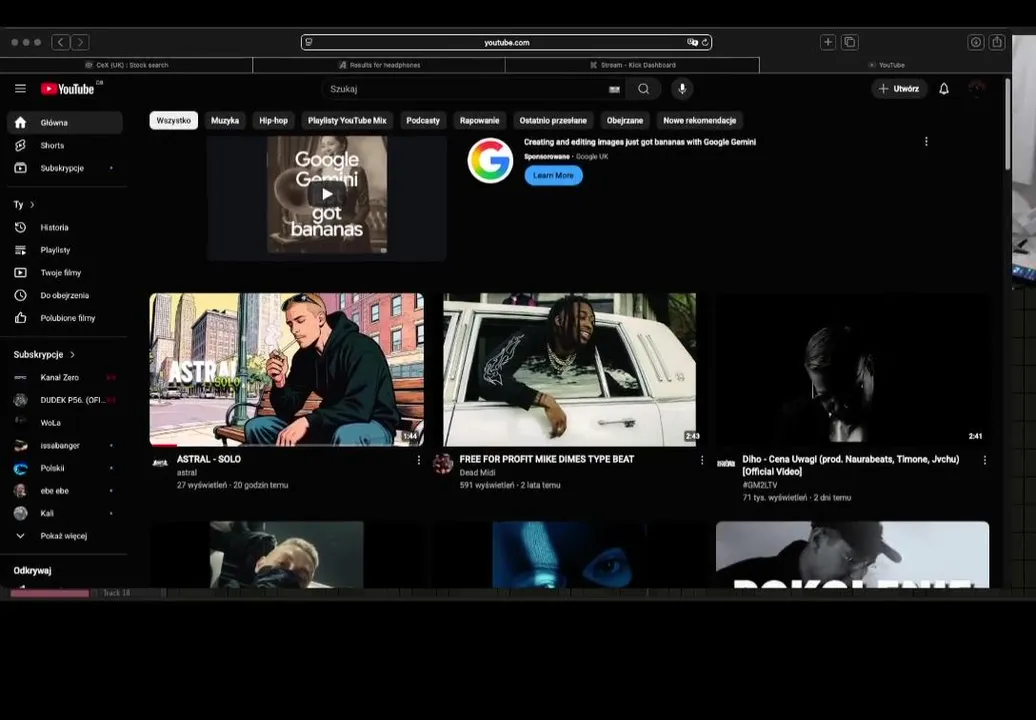Open Kanal Zero channel
This screenshot has width=1036, height=720.
pos(65,378)
